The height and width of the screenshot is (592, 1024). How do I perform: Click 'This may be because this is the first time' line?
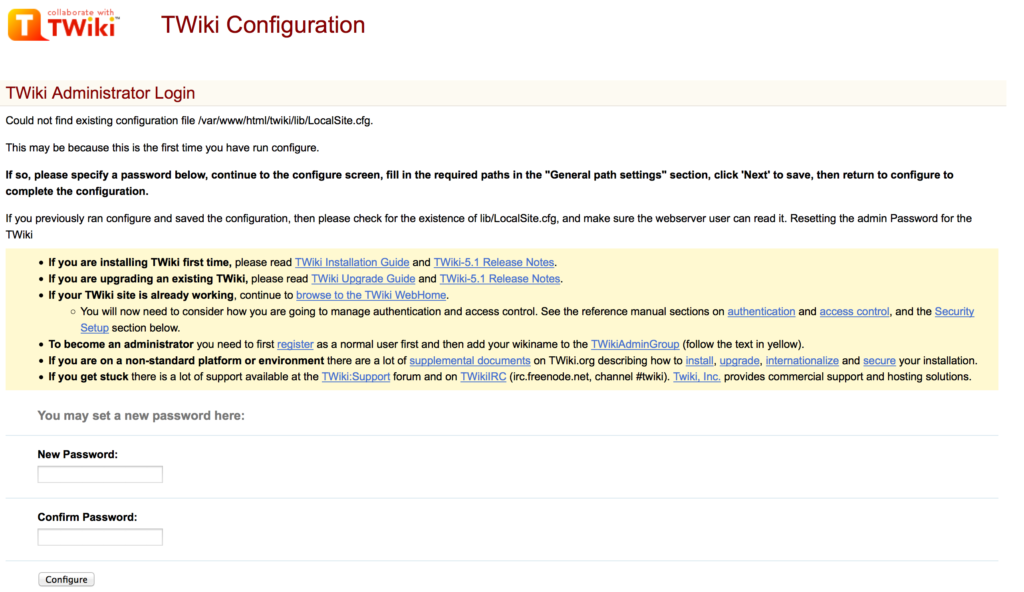click(x=162, y=148)
